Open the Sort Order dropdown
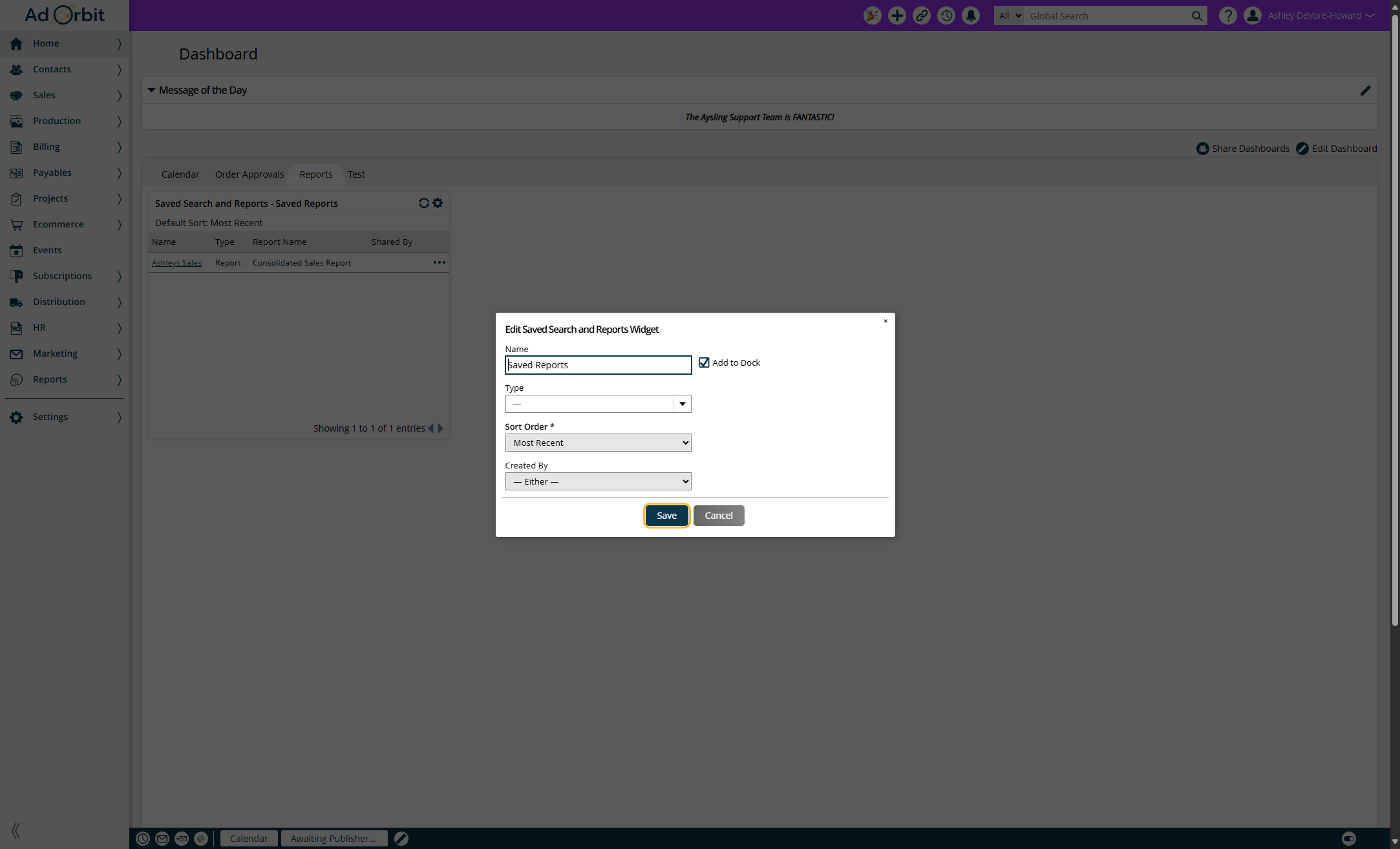 click(598, 443)
